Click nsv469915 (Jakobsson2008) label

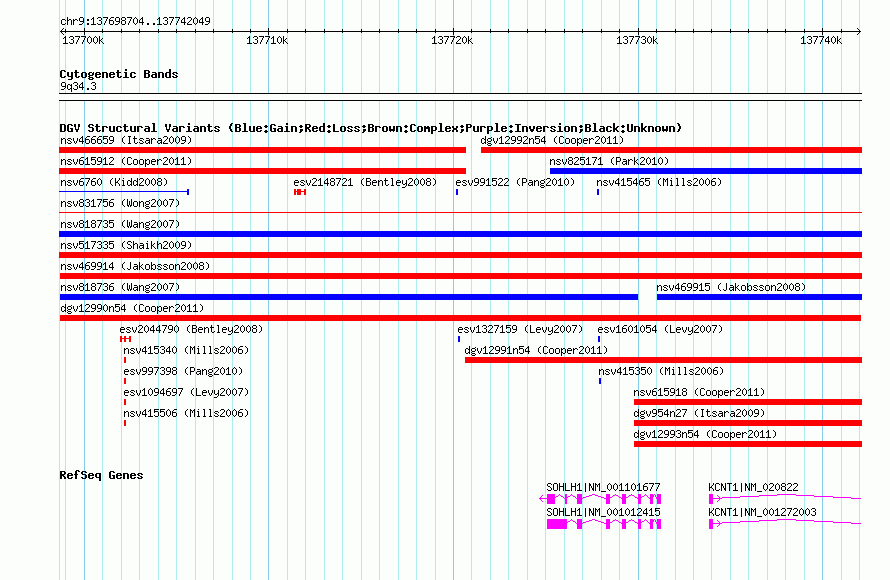[731, 287]
